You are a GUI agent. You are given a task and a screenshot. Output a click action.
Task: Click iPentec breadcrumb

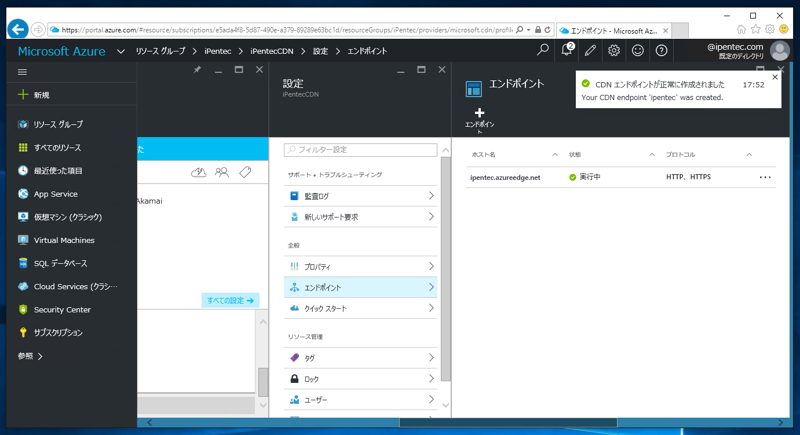pos(218,51)
